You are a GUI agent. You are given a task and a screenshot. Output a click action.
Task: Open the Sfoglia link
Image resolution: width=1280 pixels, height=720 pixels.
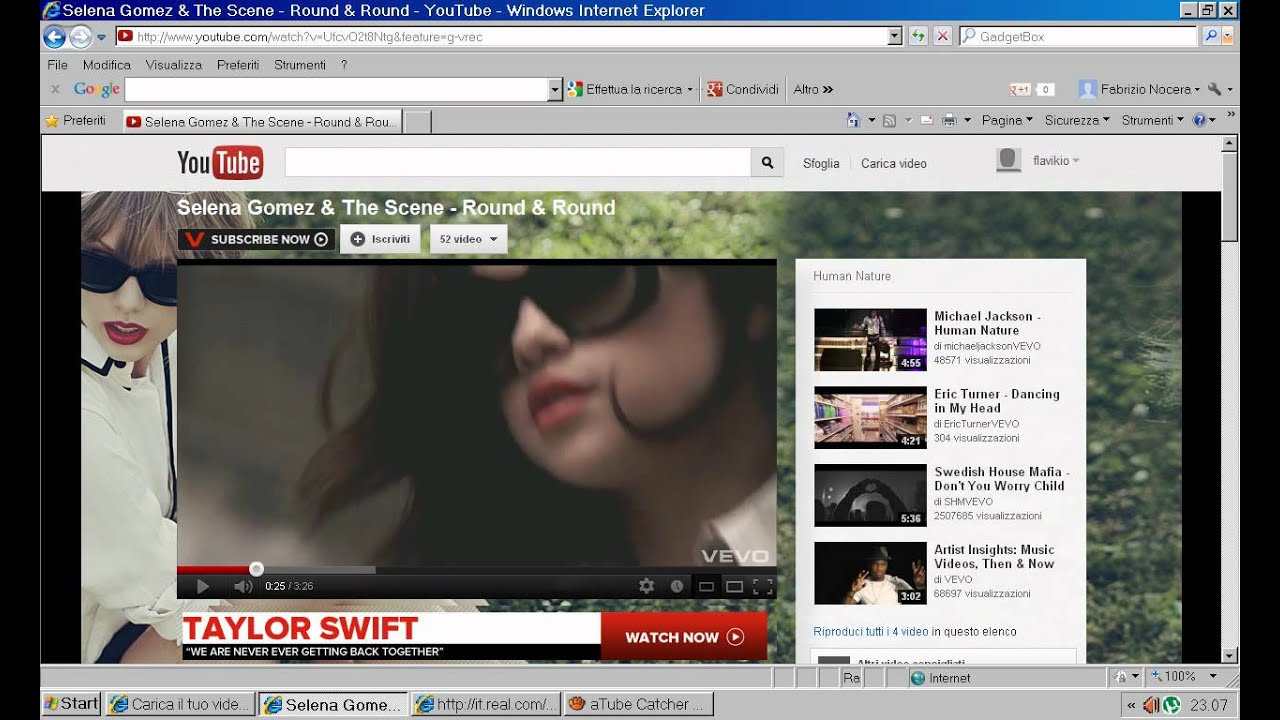point(821,163)
